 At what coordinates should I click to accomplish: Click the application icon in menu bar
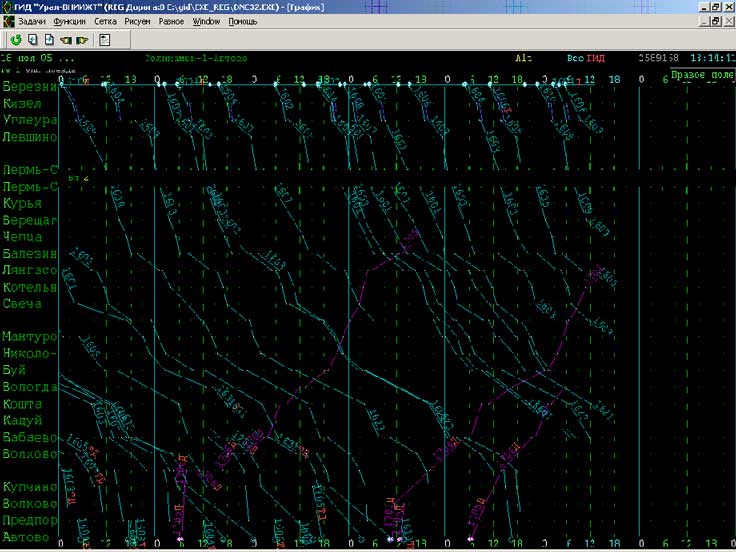[8, 22]
